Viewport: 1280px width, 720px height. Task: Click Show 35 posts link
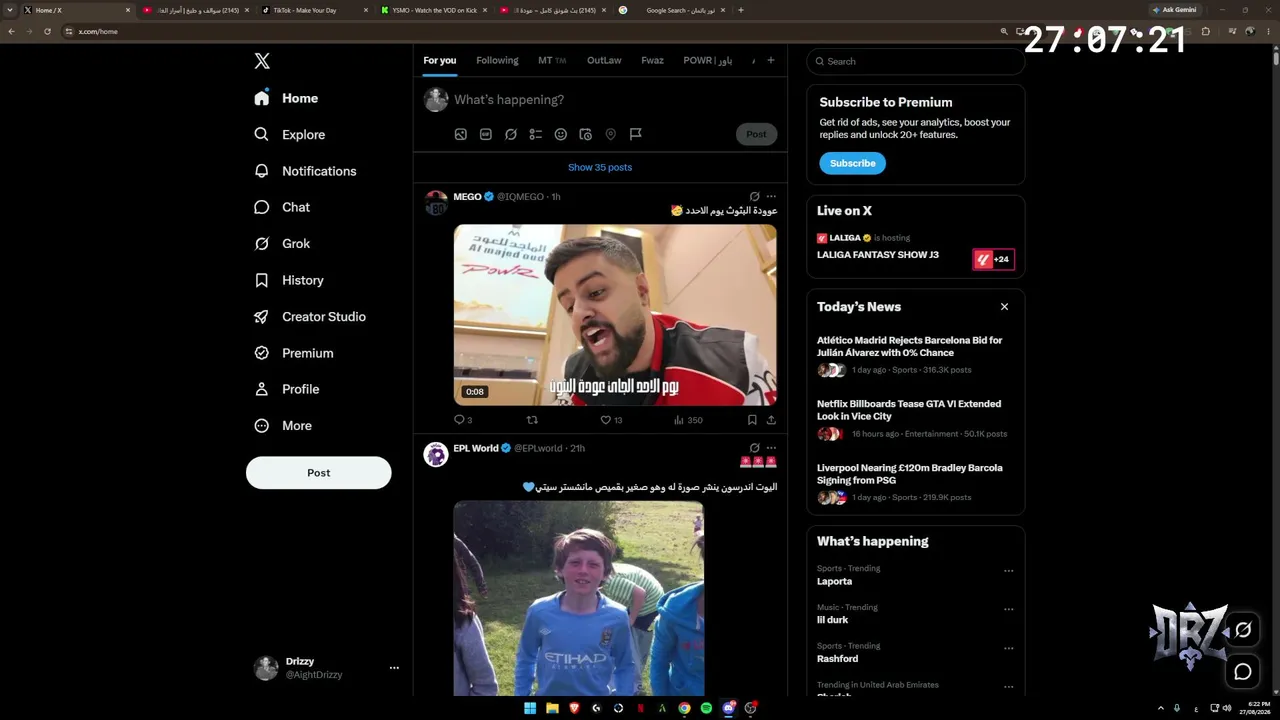600,167
